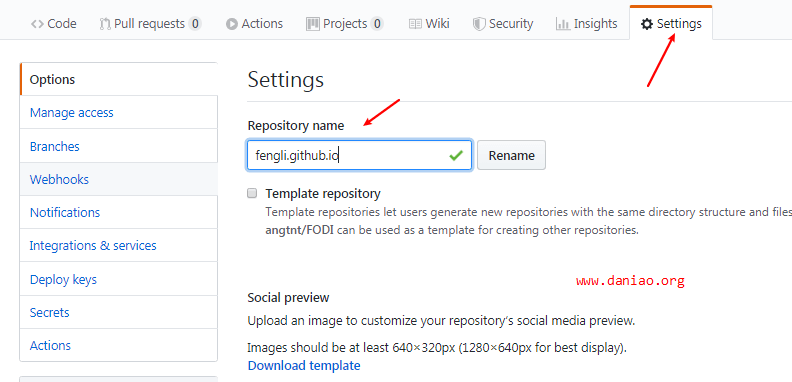Click the Repository name label
The image size is (792, 382).
296,126
